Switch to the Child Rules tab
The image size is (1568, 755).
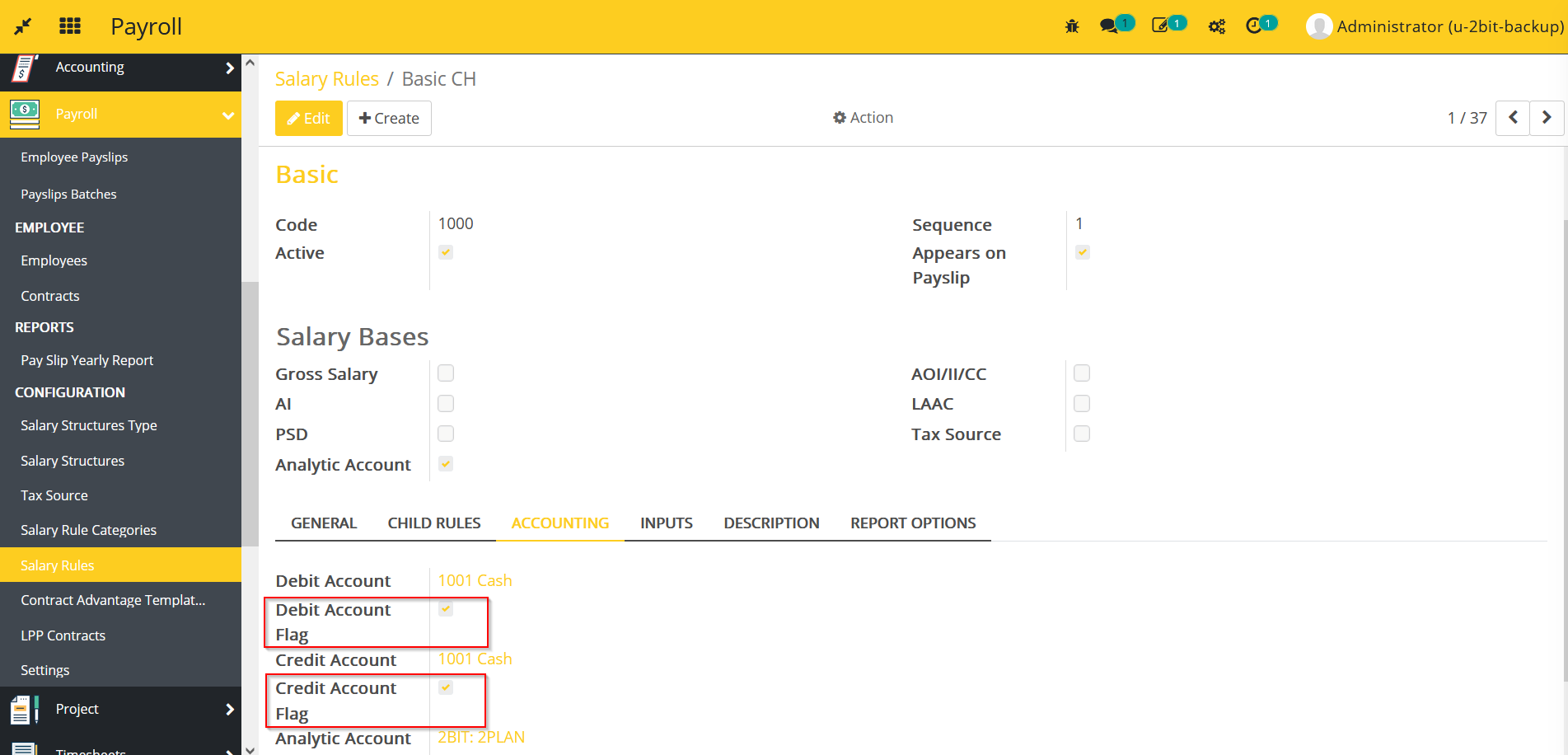pos(434,523)
